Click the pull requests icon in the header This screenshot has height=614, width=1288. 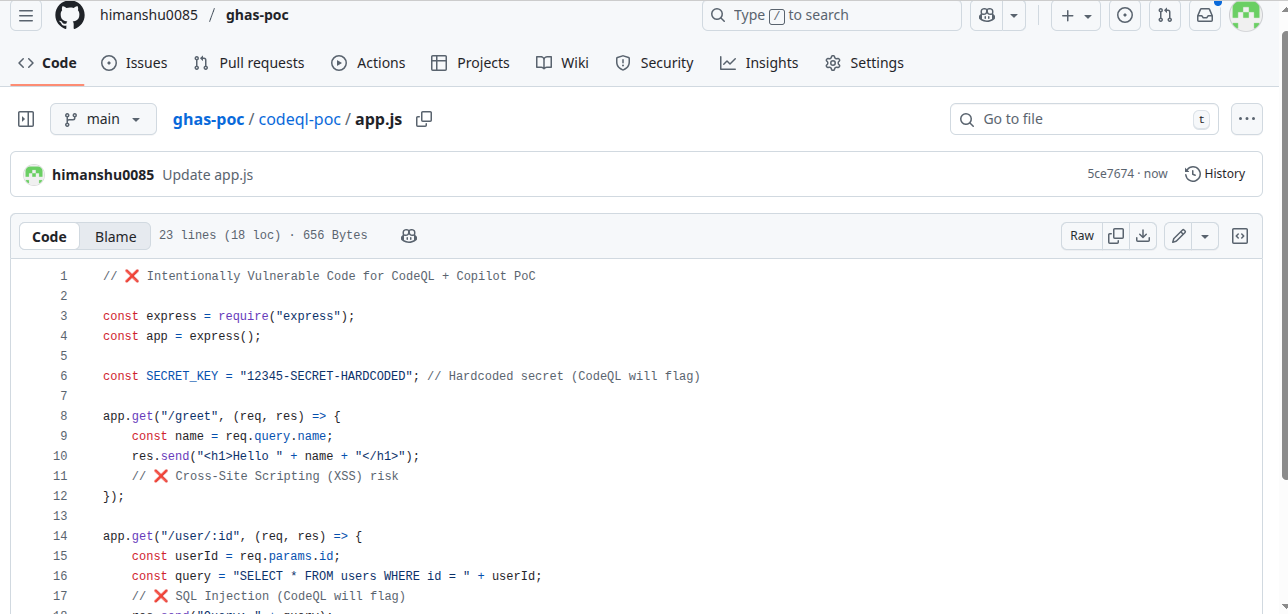click(x=1164, y=15)
